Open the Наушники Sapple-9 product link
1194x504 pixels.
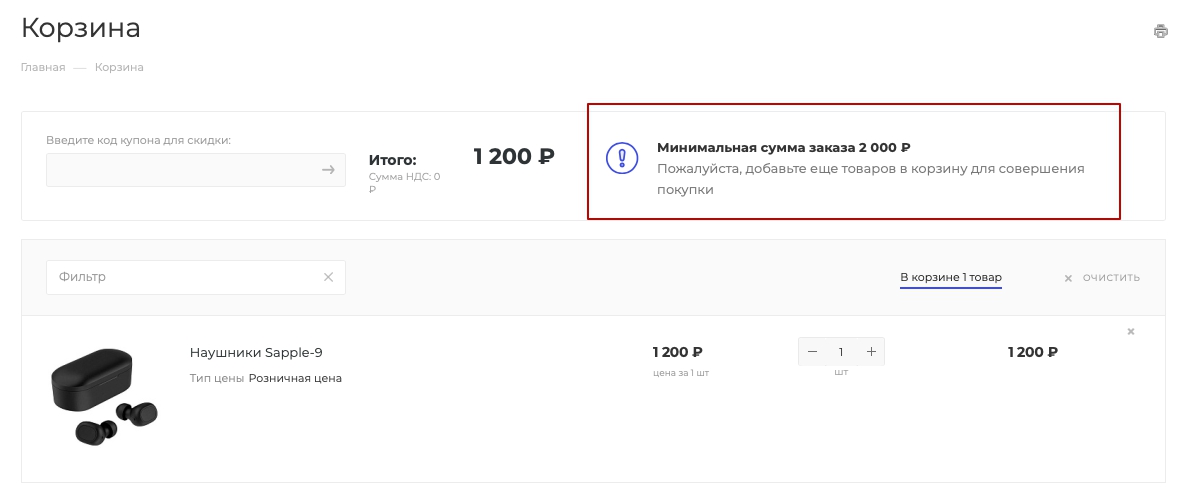point(256,352)
